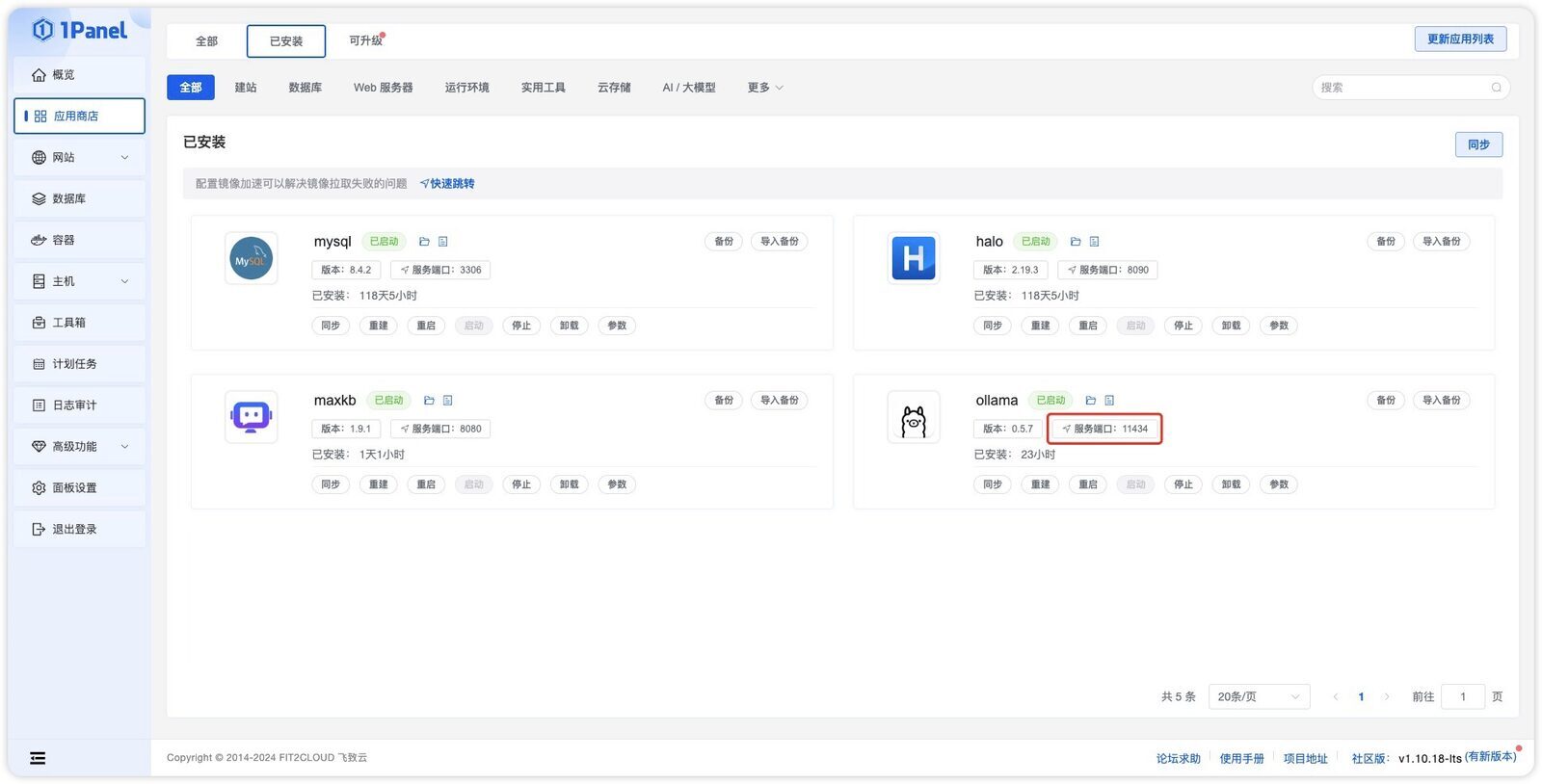
Task: Open ollama 服务端口 11434 link
Action: pyautogui.click(x=1105, y=429)
